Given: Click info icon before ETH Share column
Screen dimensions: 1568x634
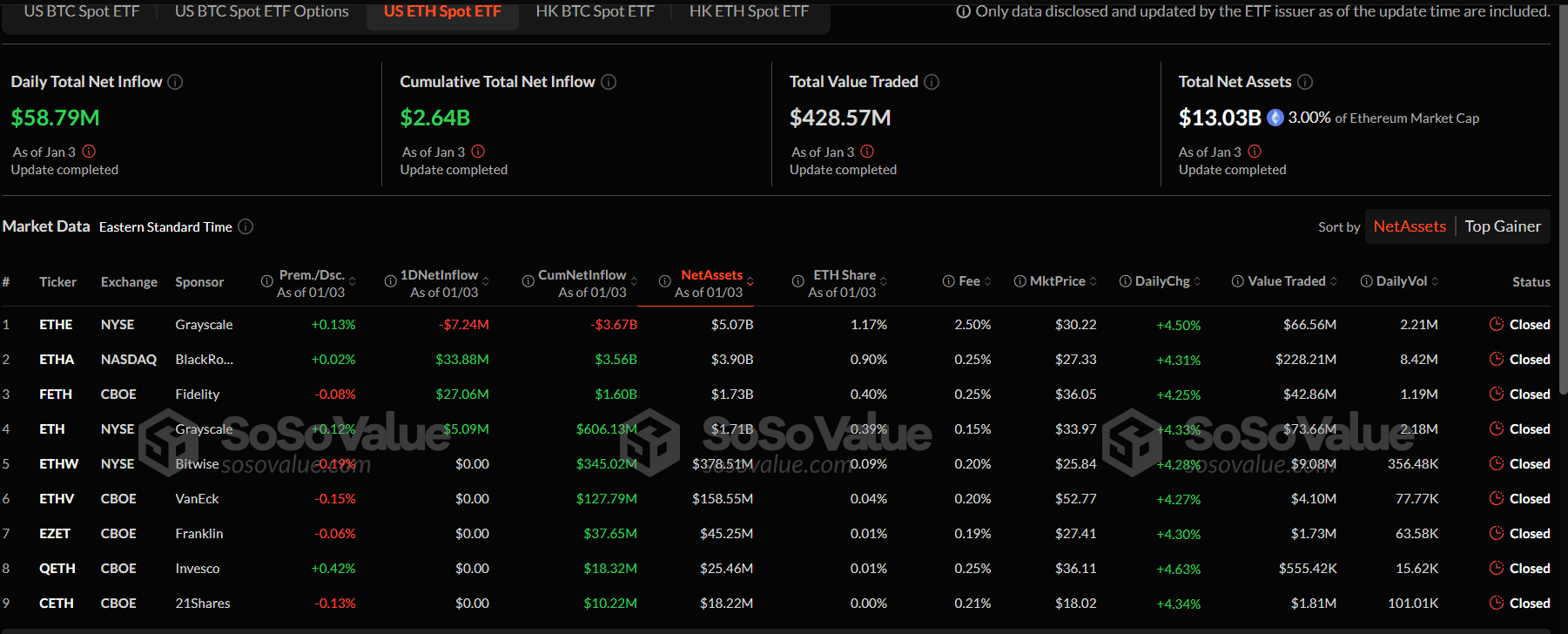Looking at the screenshot, I should pyautogui.click(x=798, y=281).
